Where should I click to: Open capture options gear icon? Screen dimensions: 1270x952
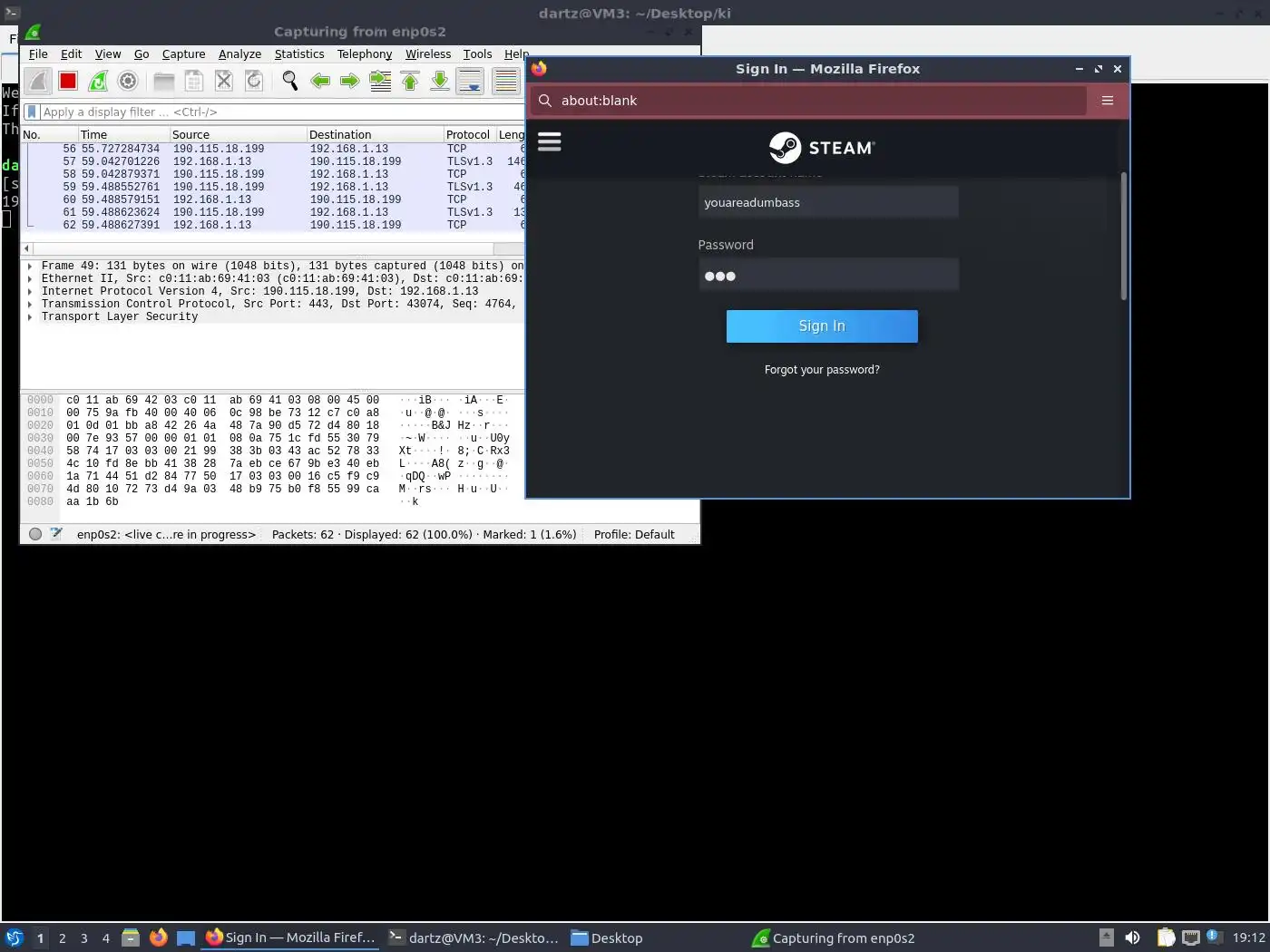128,81
